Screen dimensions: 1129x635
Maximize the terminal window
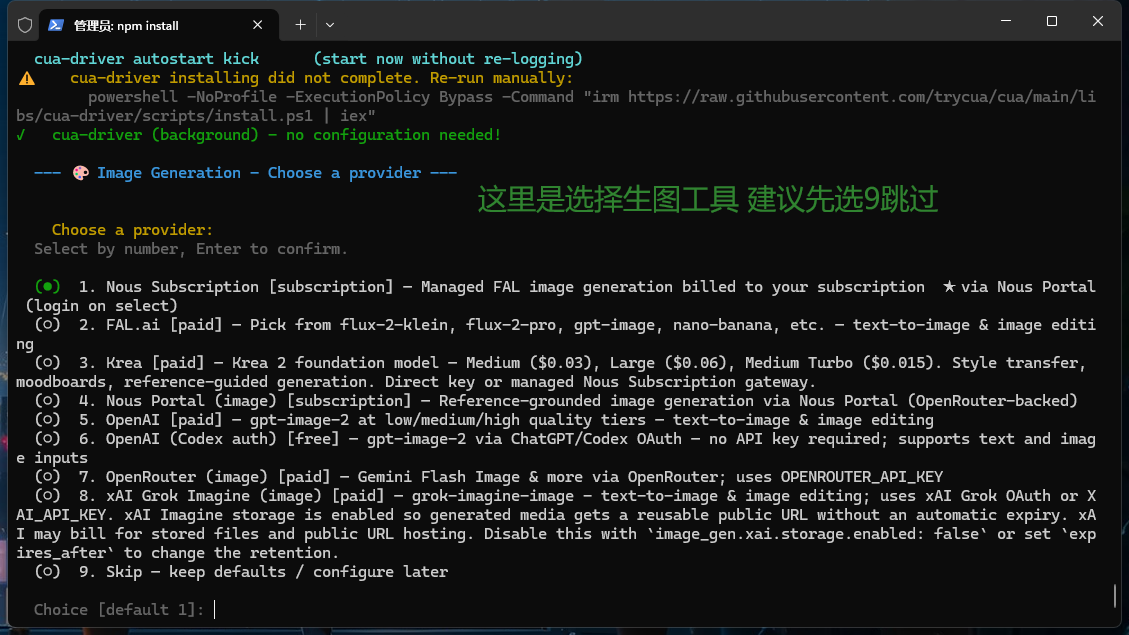coord(1052,22)
